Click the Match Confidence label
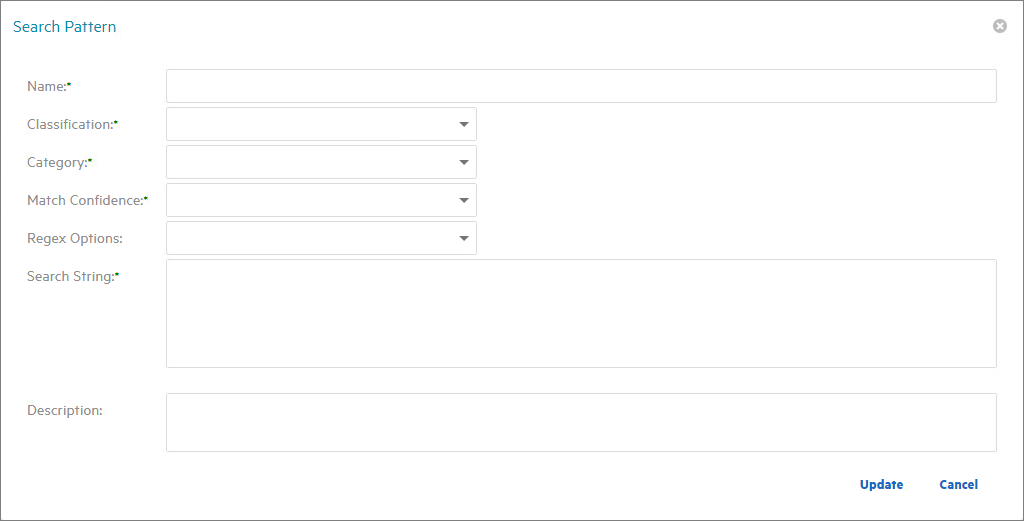The image size is (1024, 521). [85, 201]
